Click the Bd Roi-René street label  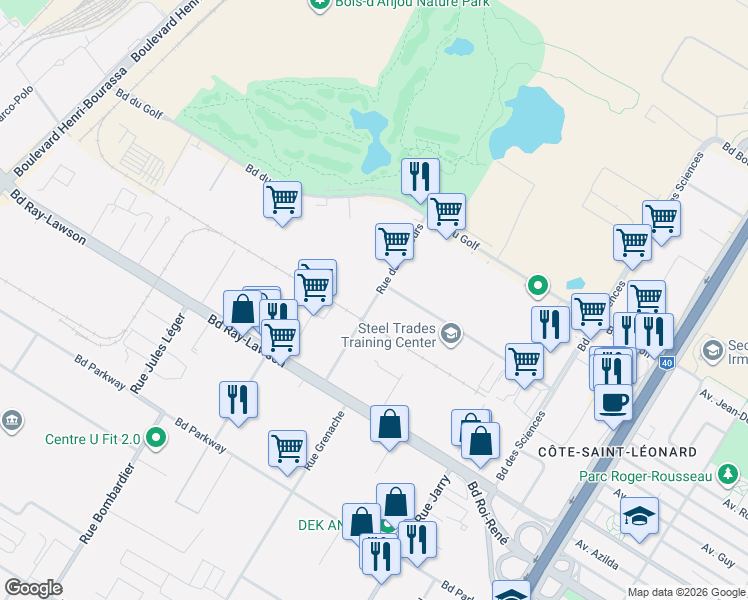point(488,513)
